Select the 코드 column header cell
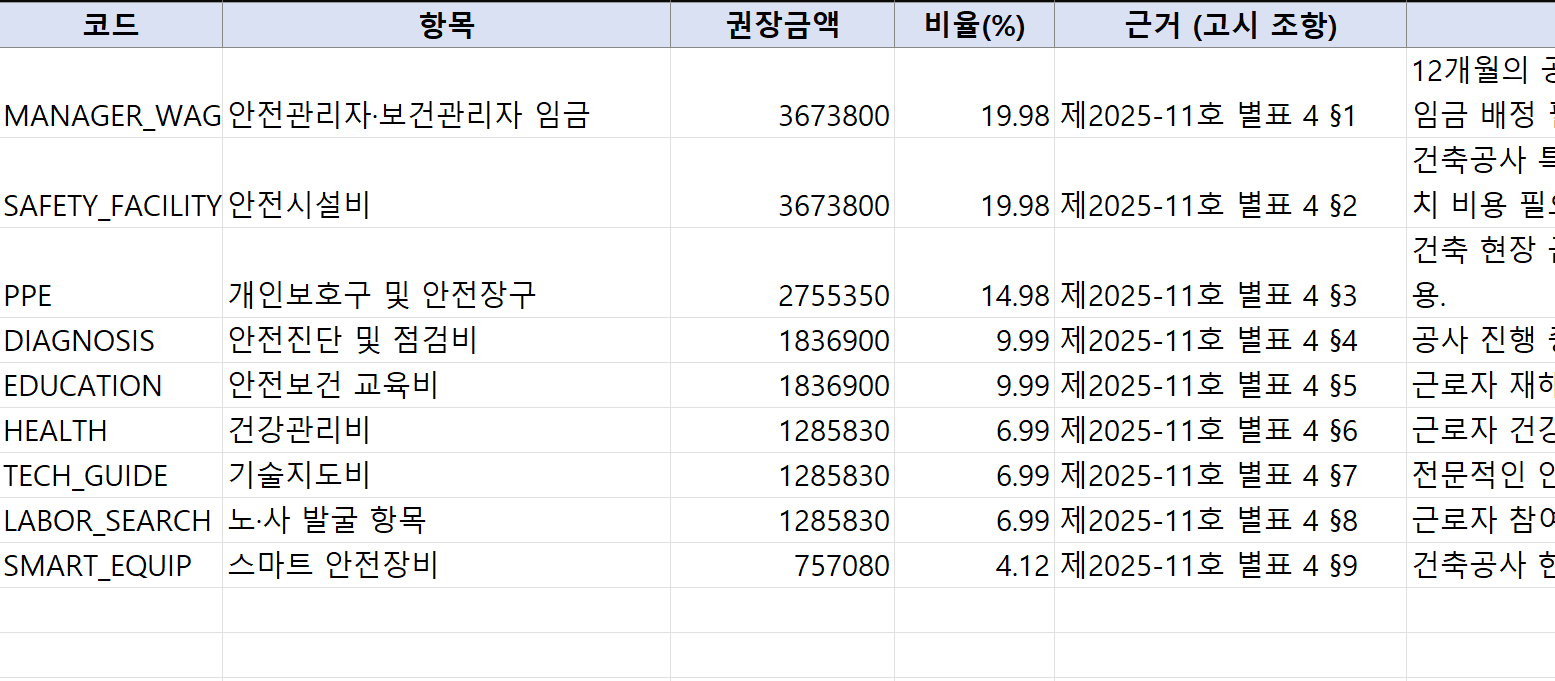Screen dimensions: 1555x681 pos(111,25)
